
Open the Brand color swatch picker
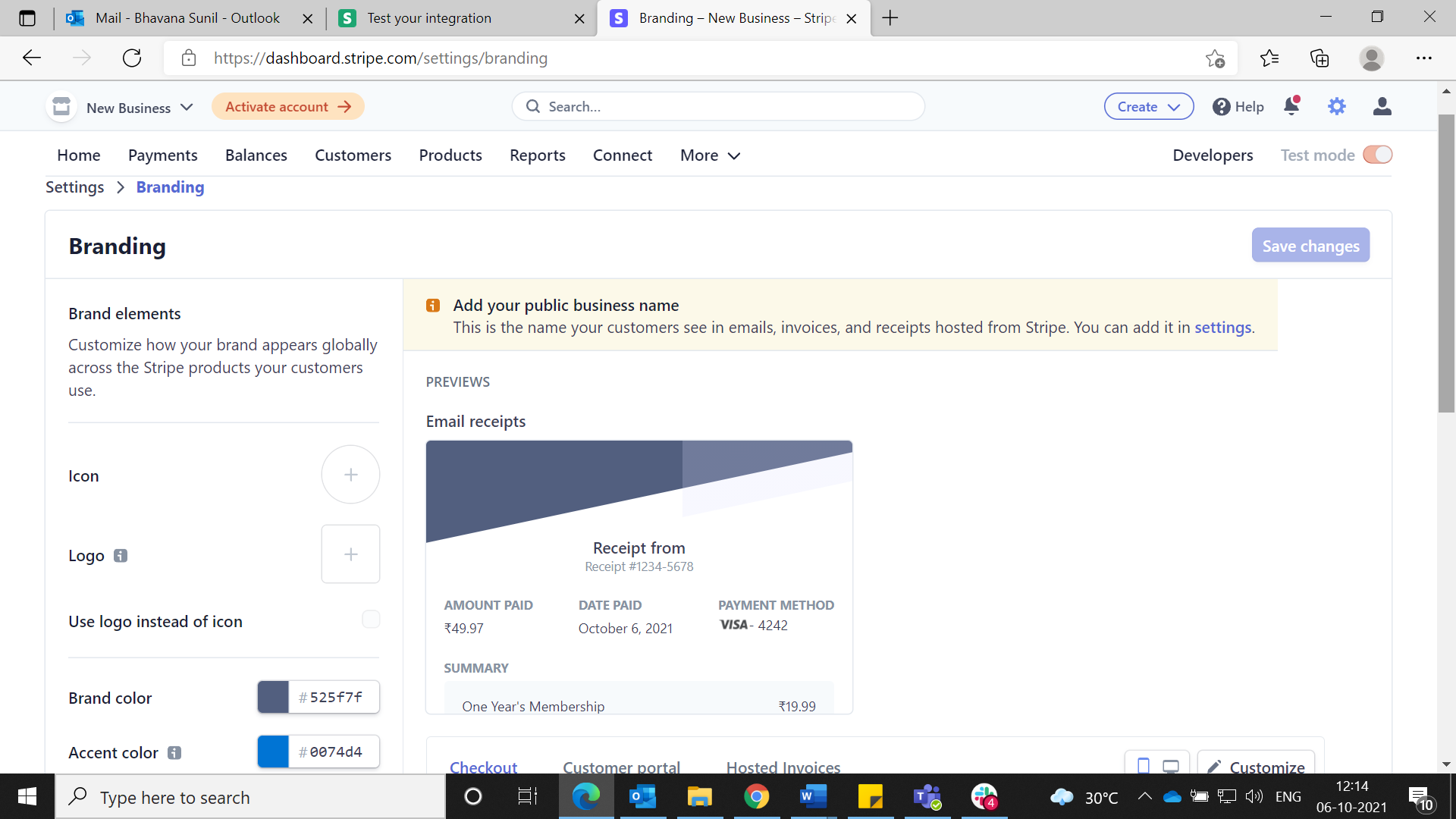273,697
